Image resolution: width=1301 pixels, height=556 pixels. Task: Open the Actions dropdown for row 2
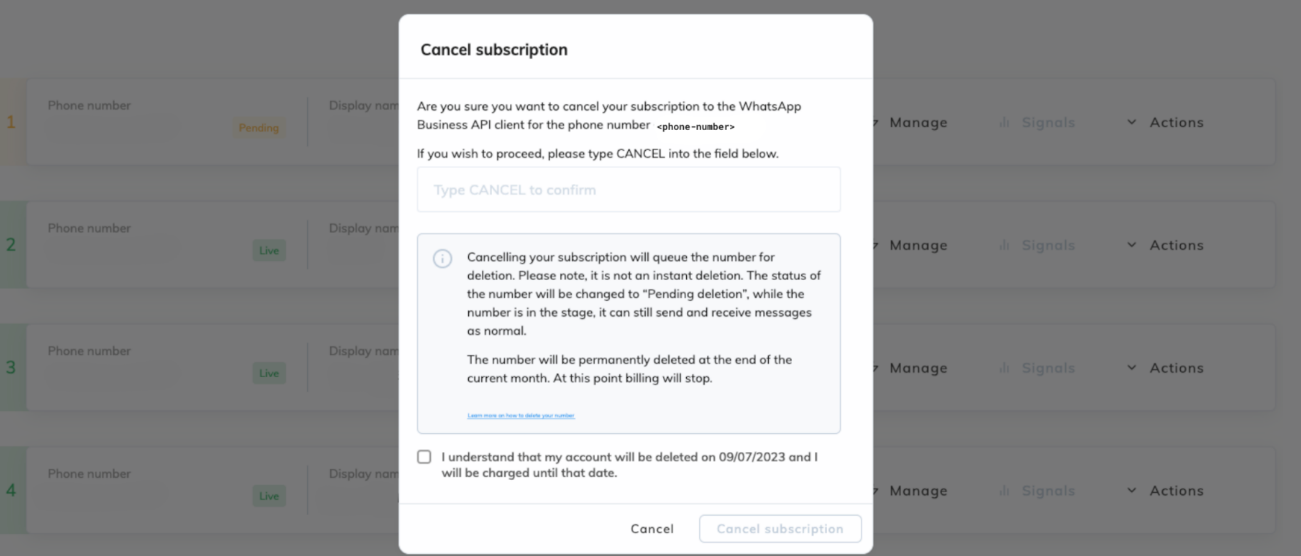click(1165, 246)
